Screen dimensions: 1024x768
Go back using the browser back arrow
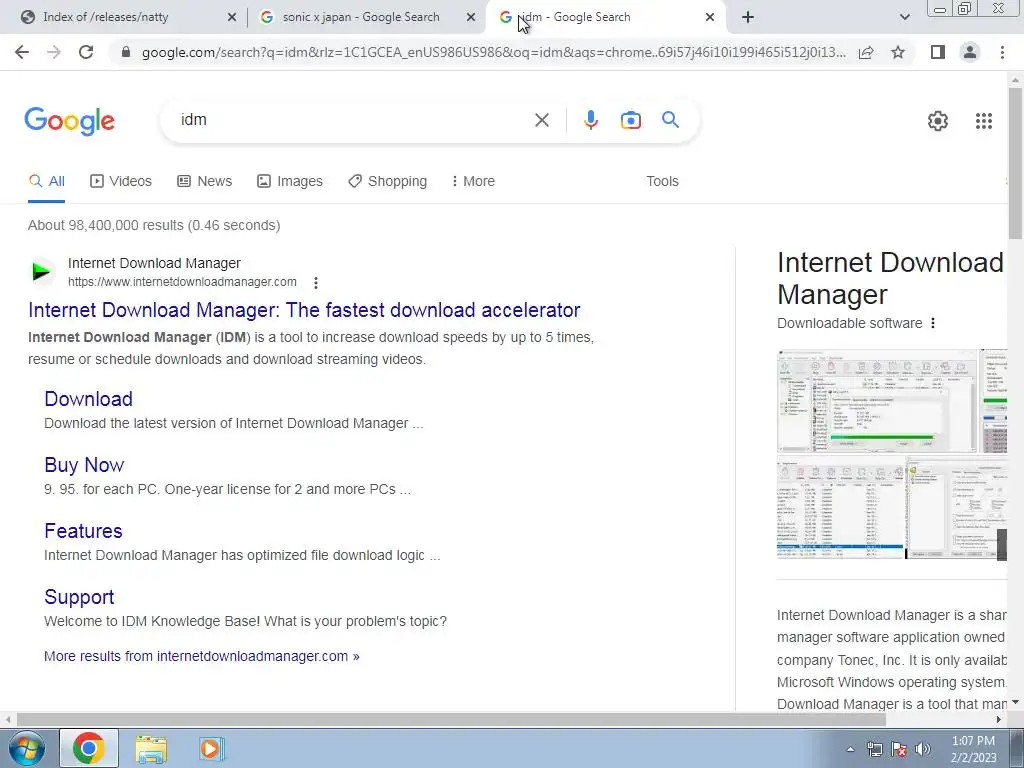pyautogui.click(x=22, y=52)
